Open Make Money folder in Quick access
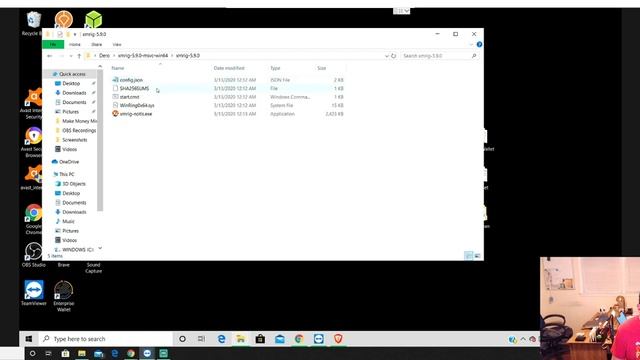Image resolution: width=640 pixels, height=360 pixels. click(79, 121)
